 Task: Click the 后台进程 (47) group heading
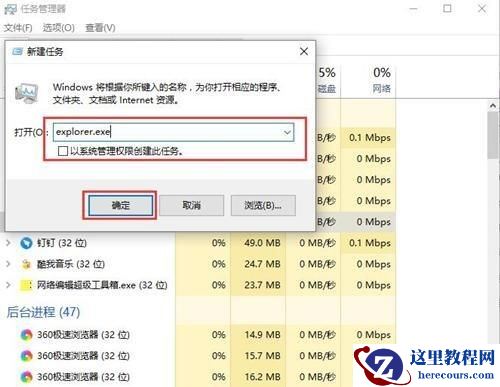point(43,312)
